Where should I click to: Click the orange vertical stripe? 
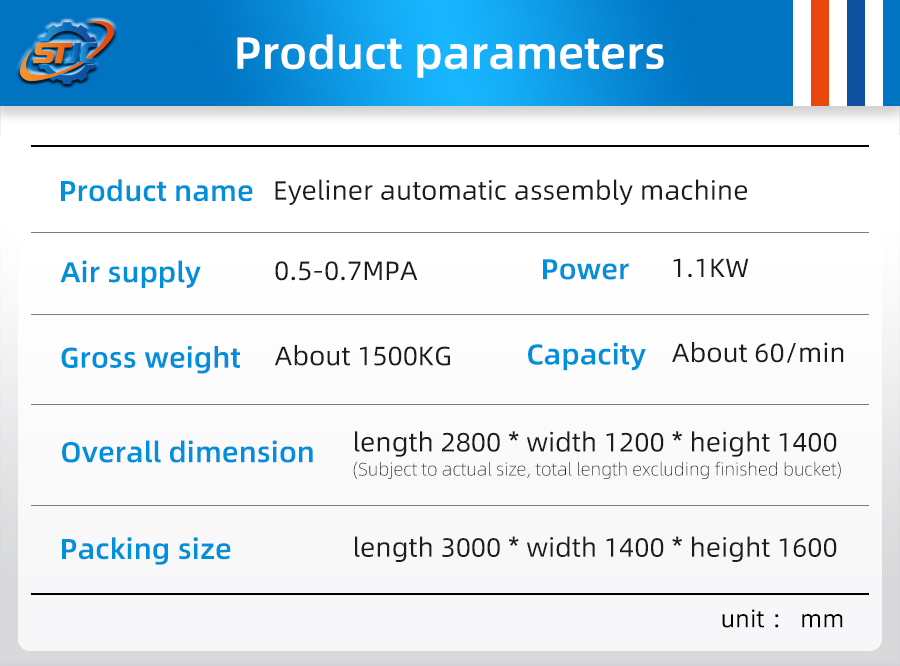click(820, 53)
